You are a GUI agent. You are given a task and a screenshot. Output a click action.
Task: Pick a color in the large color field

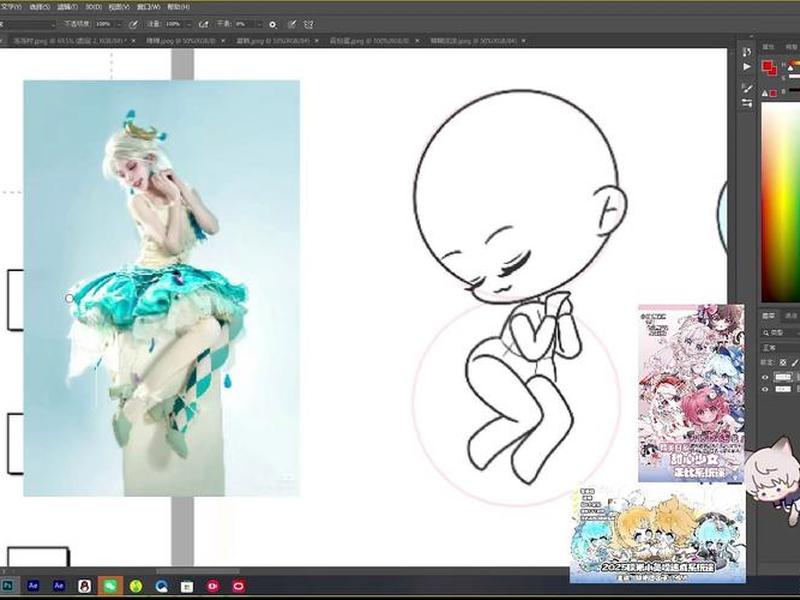781,203
